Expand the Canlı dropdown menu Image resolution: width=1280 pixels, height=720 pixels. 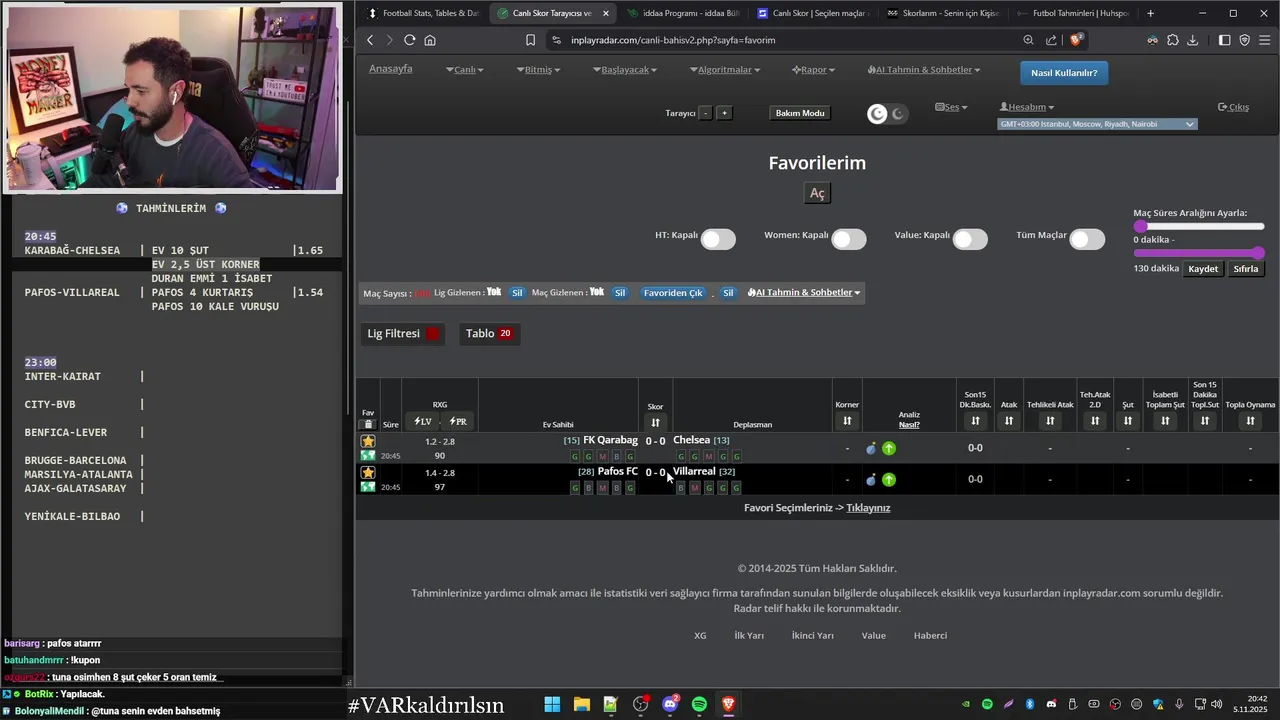(466, 70)
